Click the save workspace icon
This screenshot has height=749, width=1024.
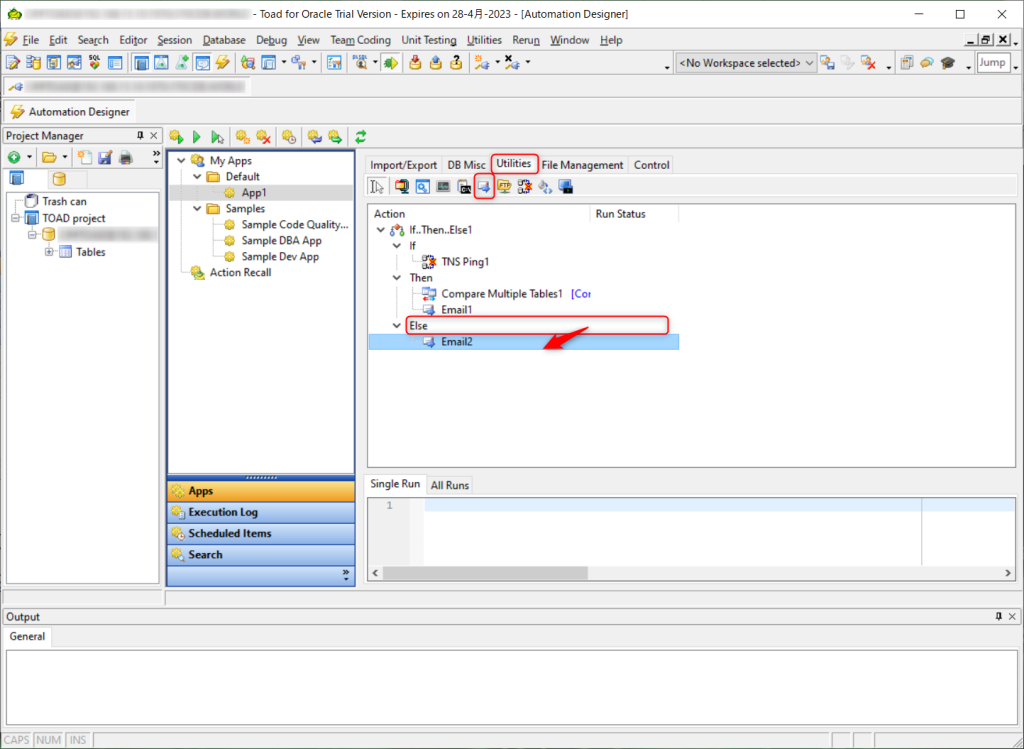coord(827,63)
